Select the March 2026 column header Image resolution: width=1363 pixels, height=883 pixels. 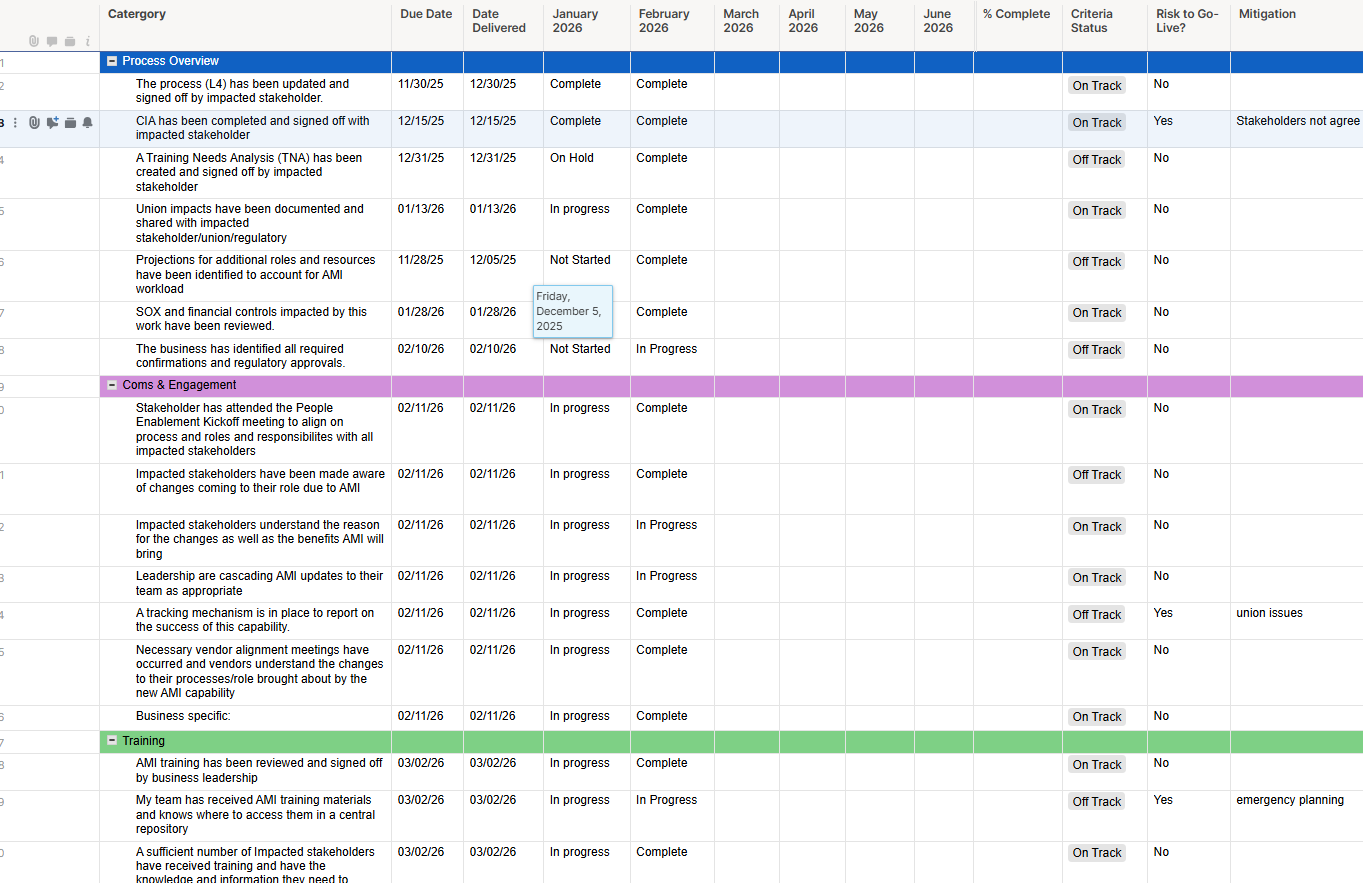coord(747,25)
